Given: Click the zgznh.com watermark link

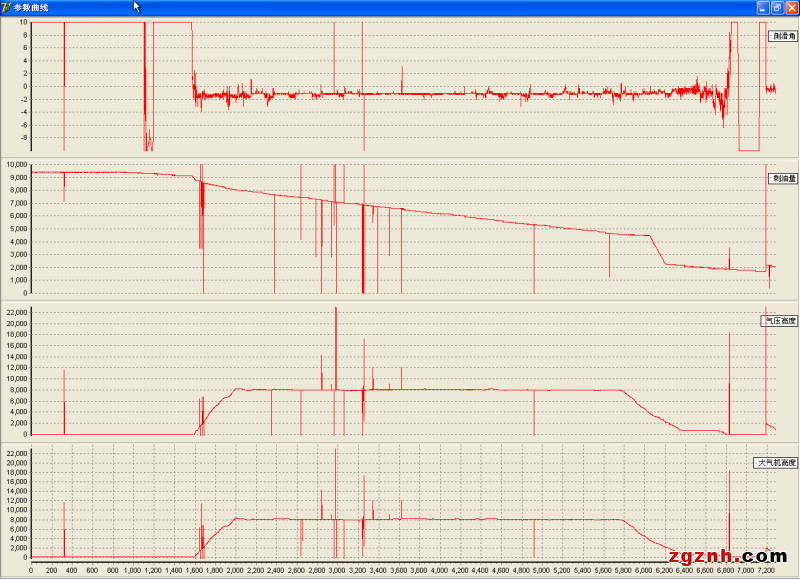Looking at the screenshot, I should 736,556.
